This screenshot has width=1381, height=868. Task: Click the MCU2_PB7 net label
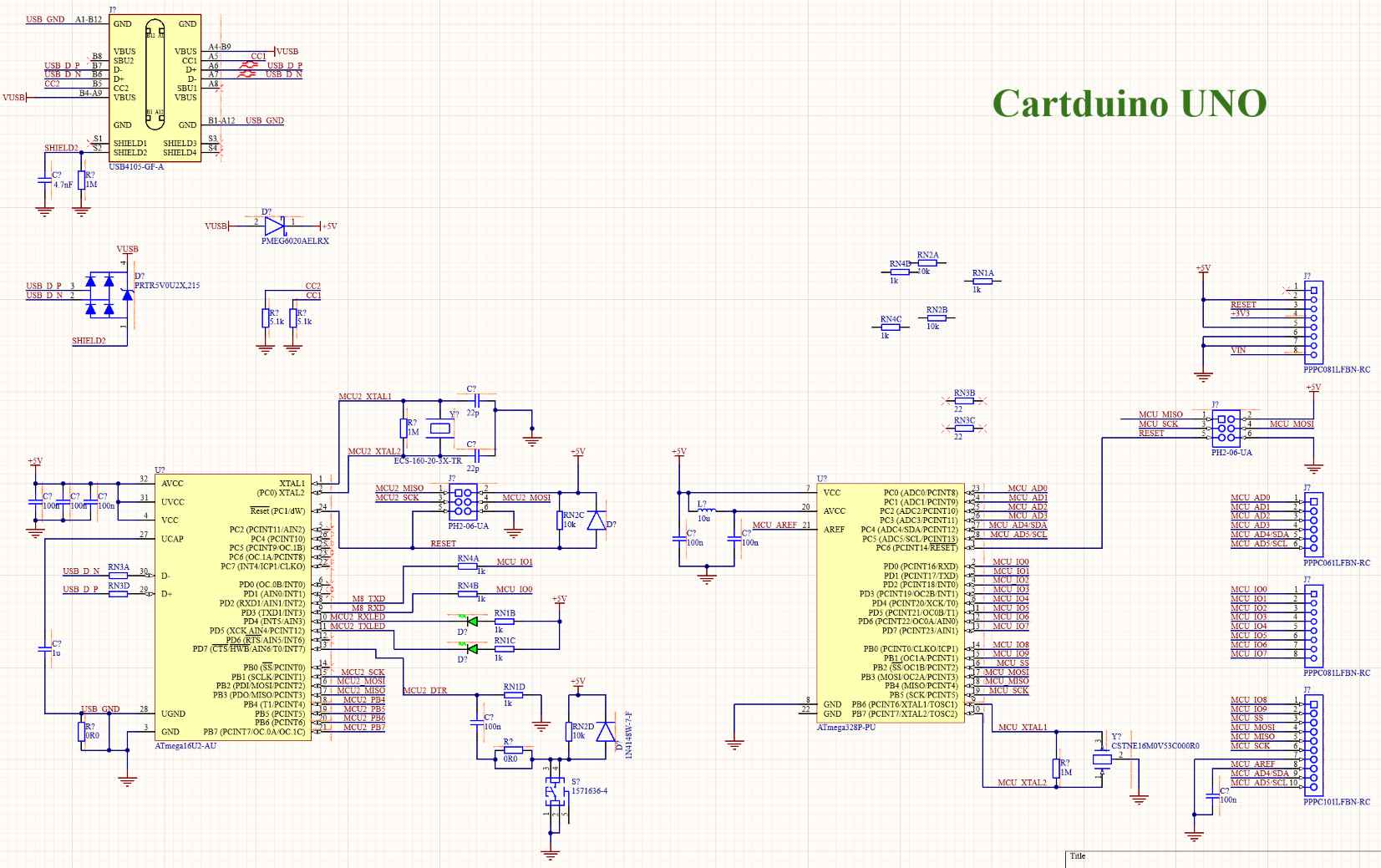[363, 728]
